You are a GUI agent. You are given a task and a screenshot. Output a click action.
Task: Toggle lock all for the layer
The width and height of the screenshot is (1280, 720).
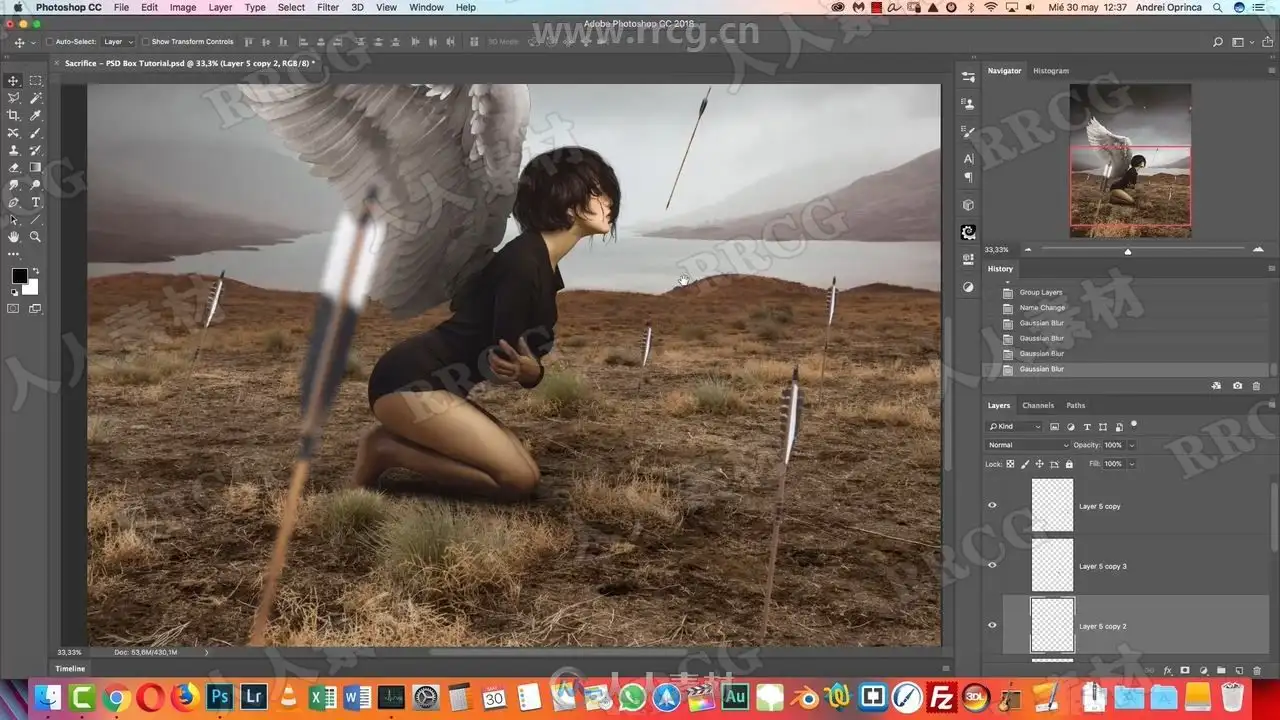pos(1069,464)
